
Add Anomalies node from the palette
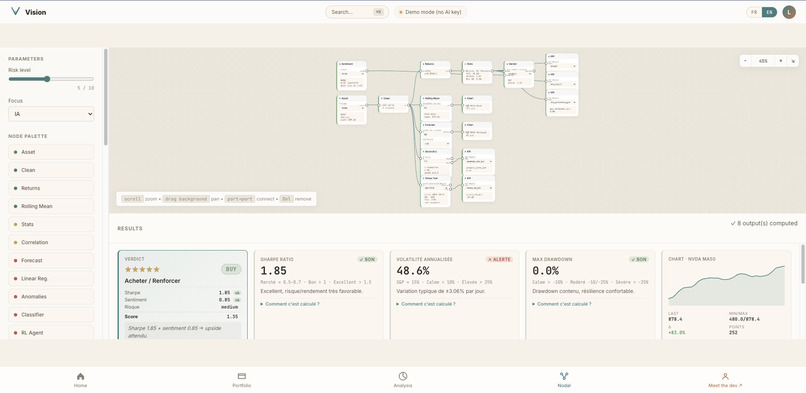click(x=51, y=296)
